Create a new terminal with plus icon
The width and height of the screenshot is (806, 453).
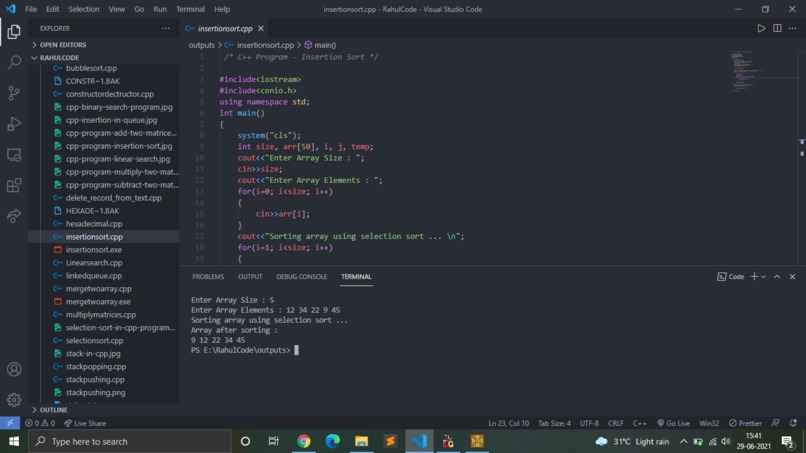point(754,277)
